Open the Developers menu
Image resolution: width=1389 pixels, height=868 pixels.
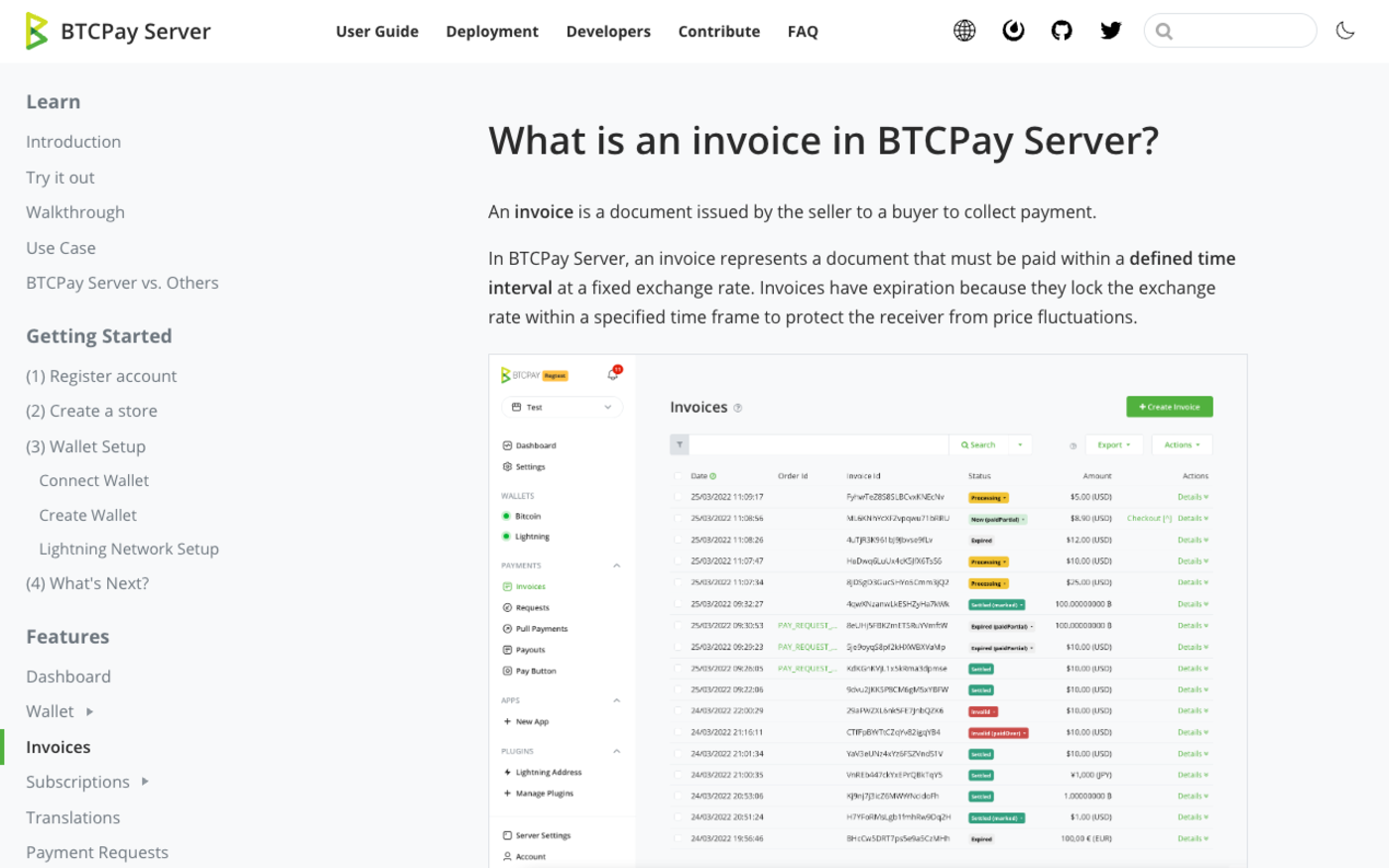tap(608, 32)
